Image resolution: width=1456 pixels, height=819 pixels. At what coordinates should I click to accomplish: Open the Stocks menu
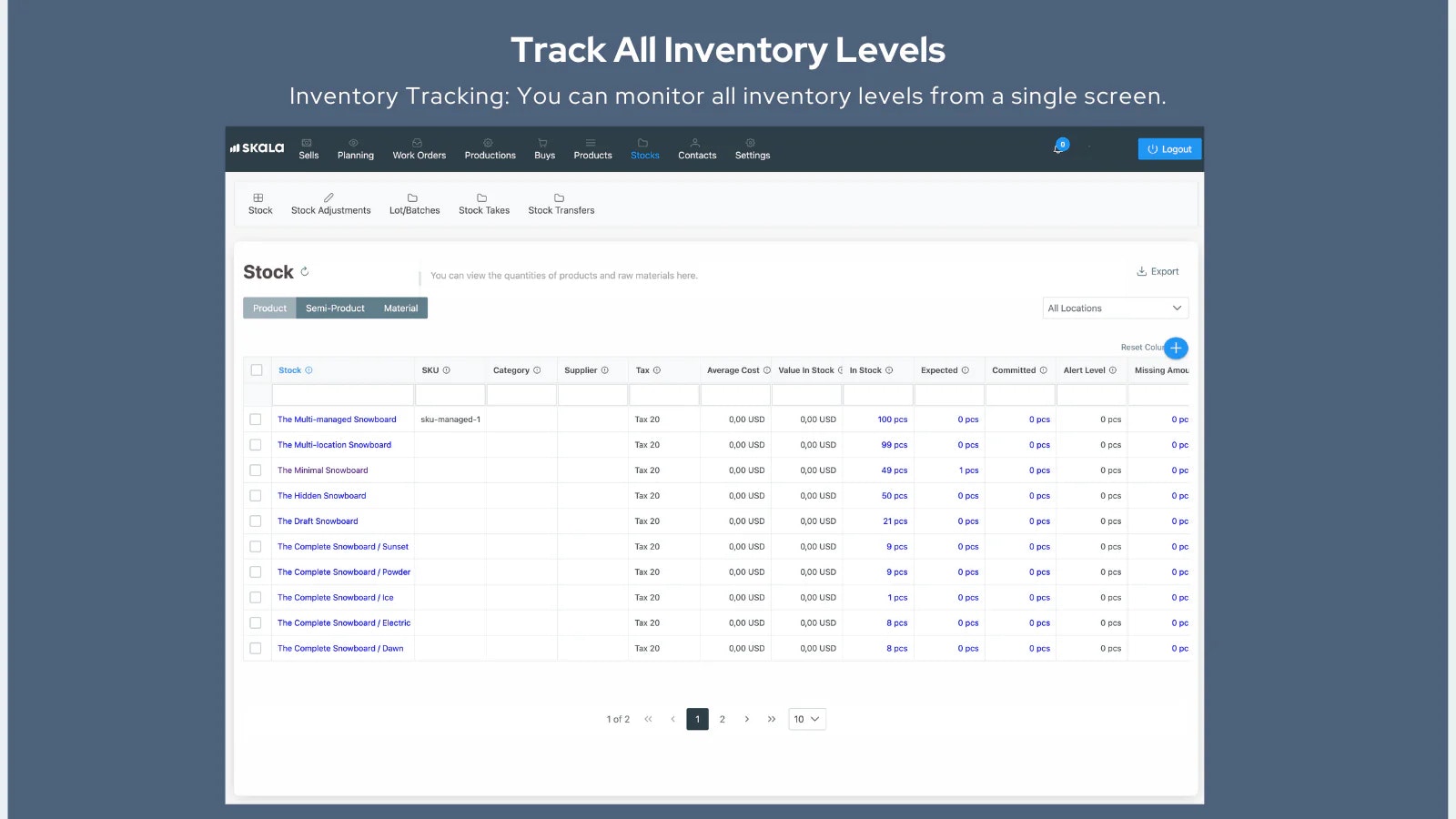tap(645, 149)
